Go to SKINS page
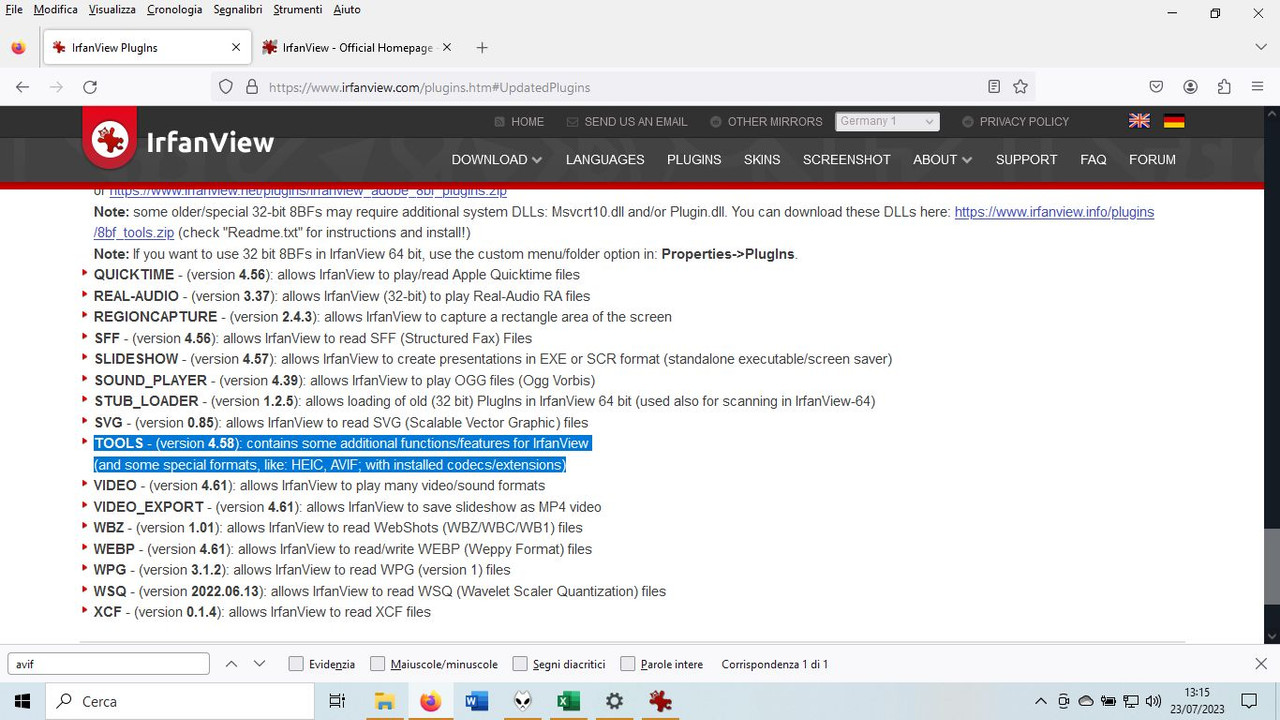 pyautogui.click(x=762, y=159)
